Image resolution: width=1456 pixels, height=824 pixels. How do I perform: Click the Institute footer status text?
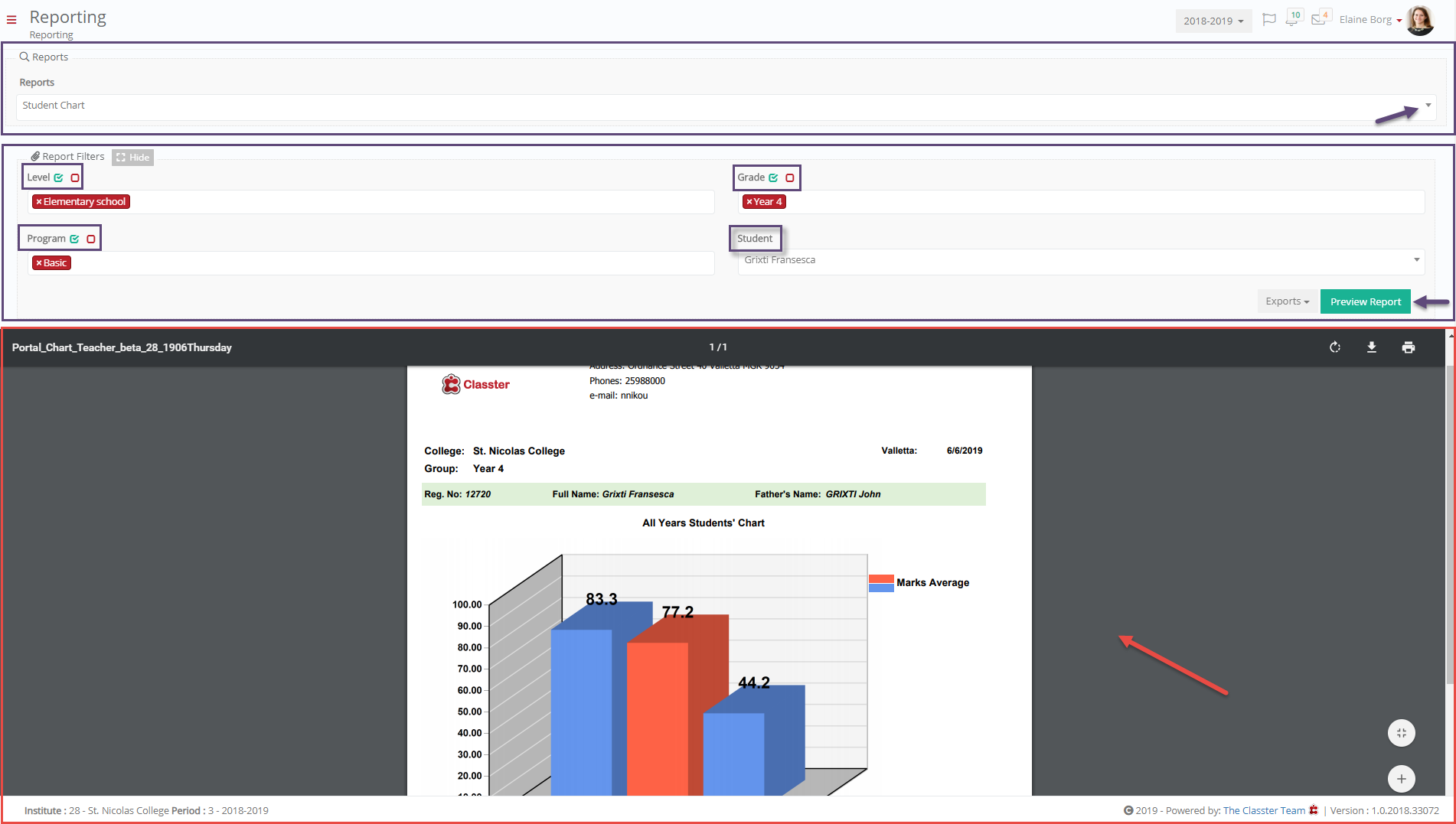click(146, 810)
